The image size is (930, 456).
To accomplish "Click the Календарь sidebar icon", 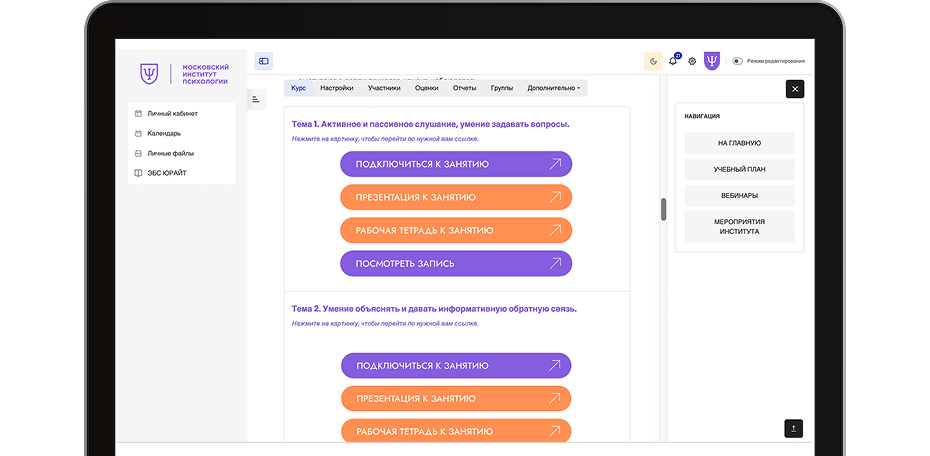I will coord(138,133).
